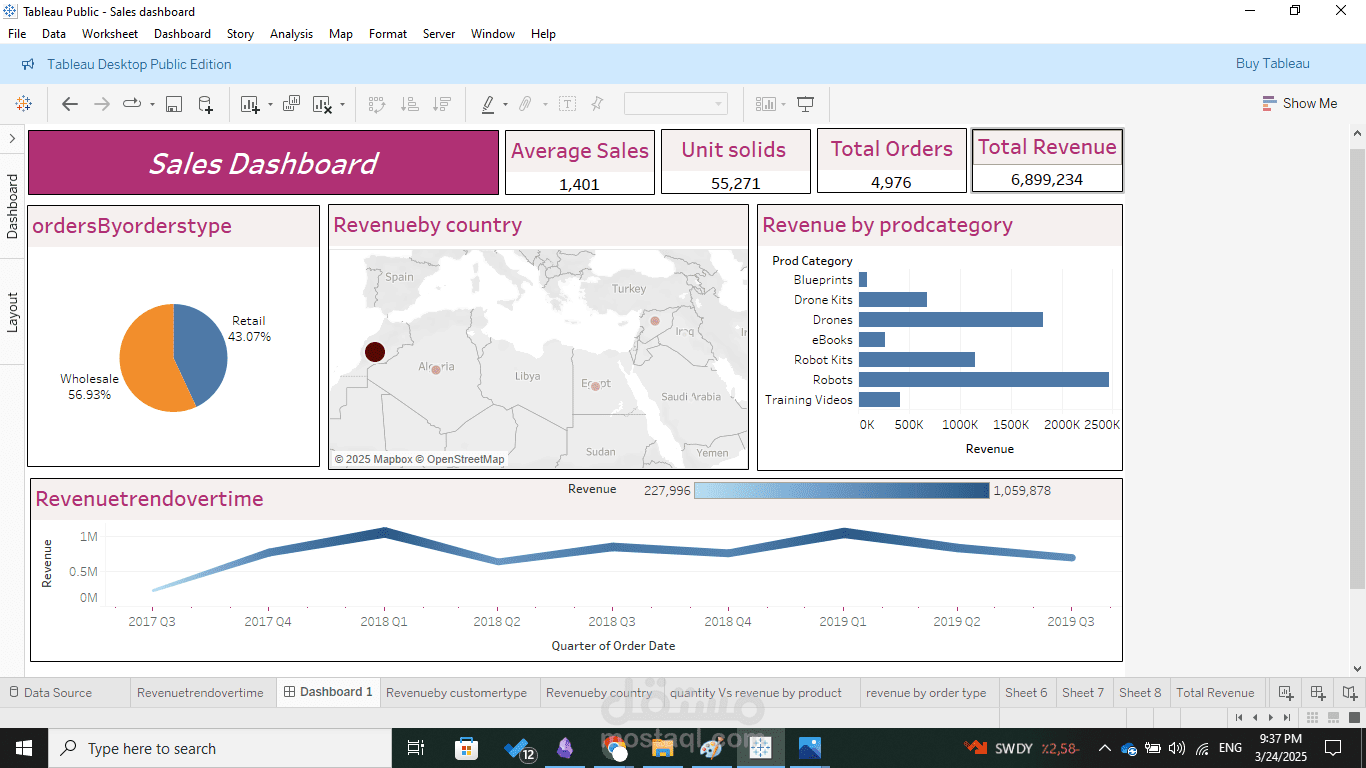
Task: Activate Presentation Mode from the toolbar
Action: tap(806, 103)
